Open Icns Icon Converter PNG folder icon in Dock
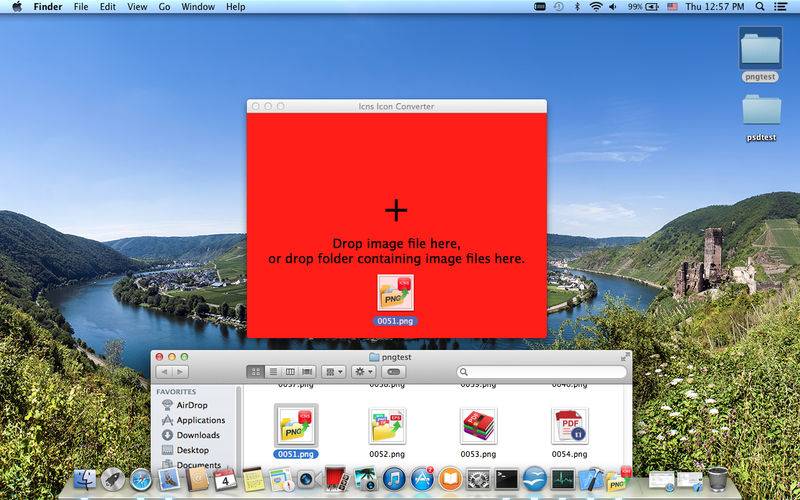The image size is (800, 500). tap(618, 480)
